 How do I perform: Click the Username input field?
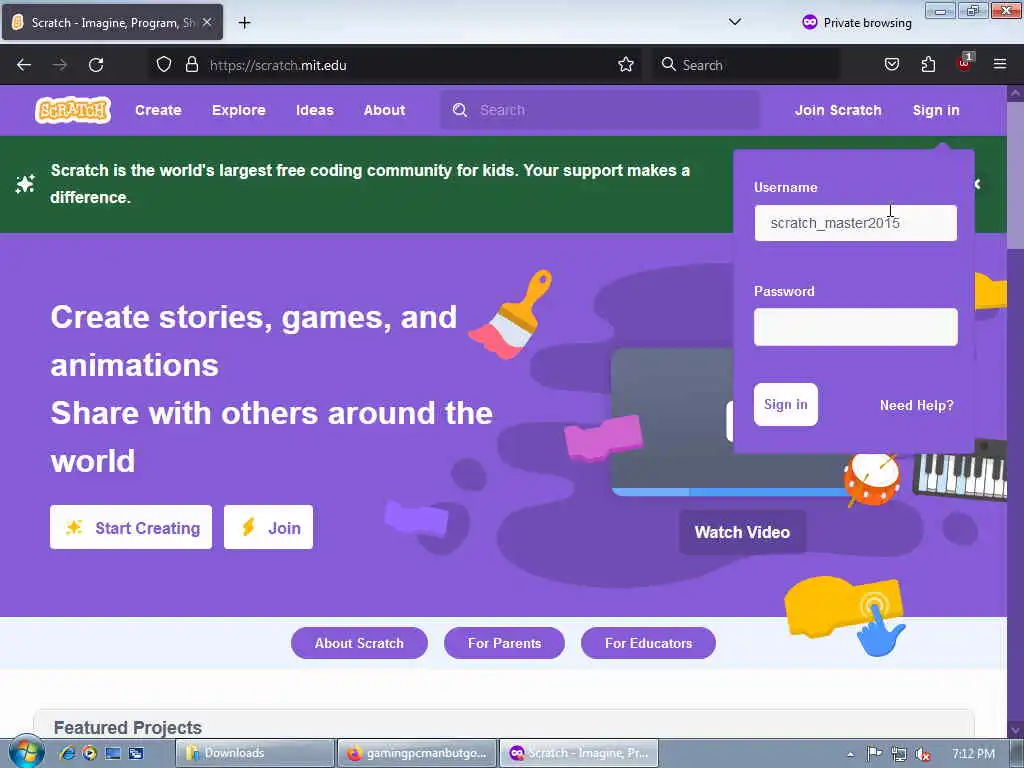tap(856, 223)
